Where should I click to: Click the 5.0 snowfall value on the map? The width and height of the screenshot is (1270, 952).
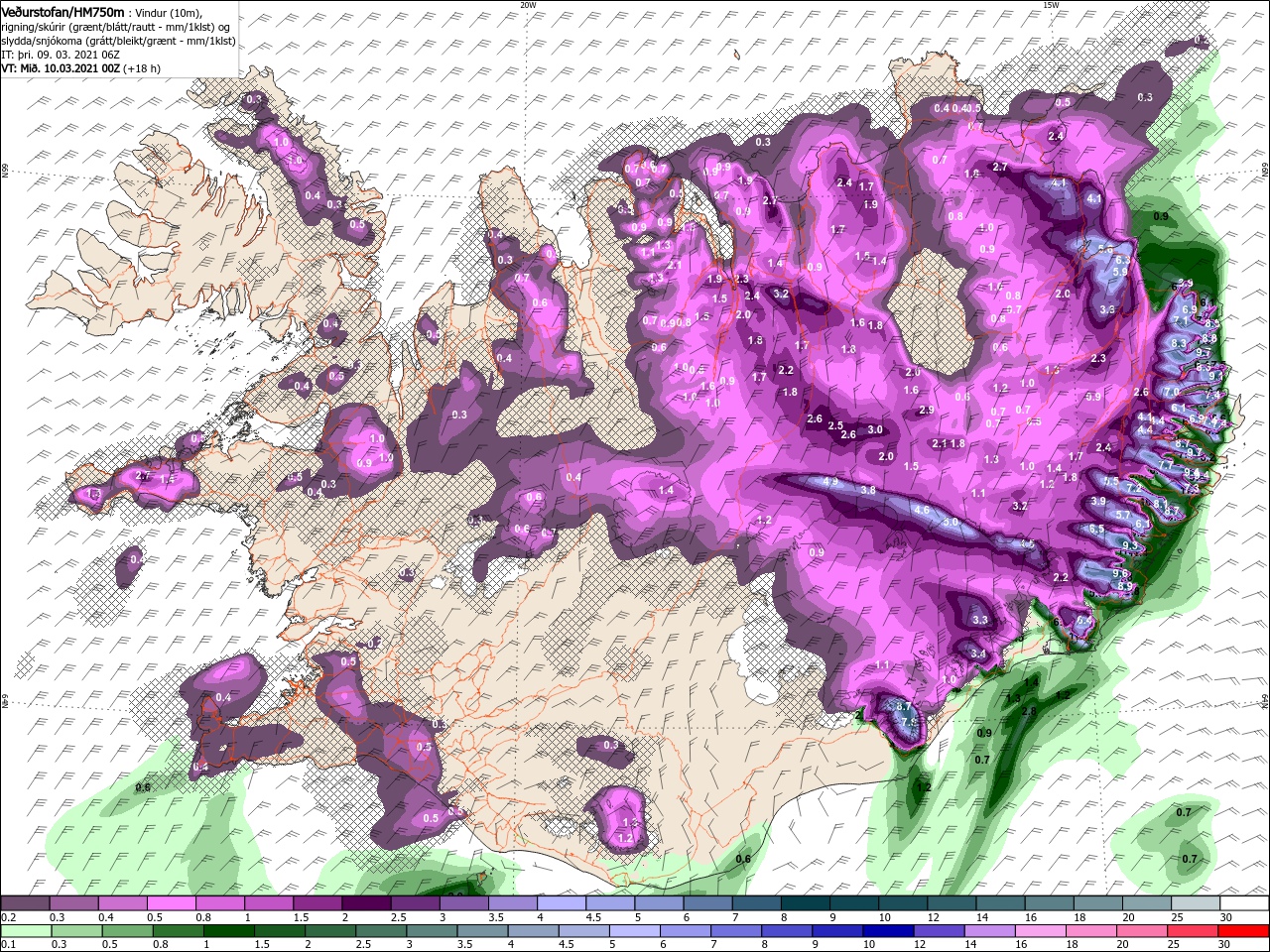tap(951, 522)
